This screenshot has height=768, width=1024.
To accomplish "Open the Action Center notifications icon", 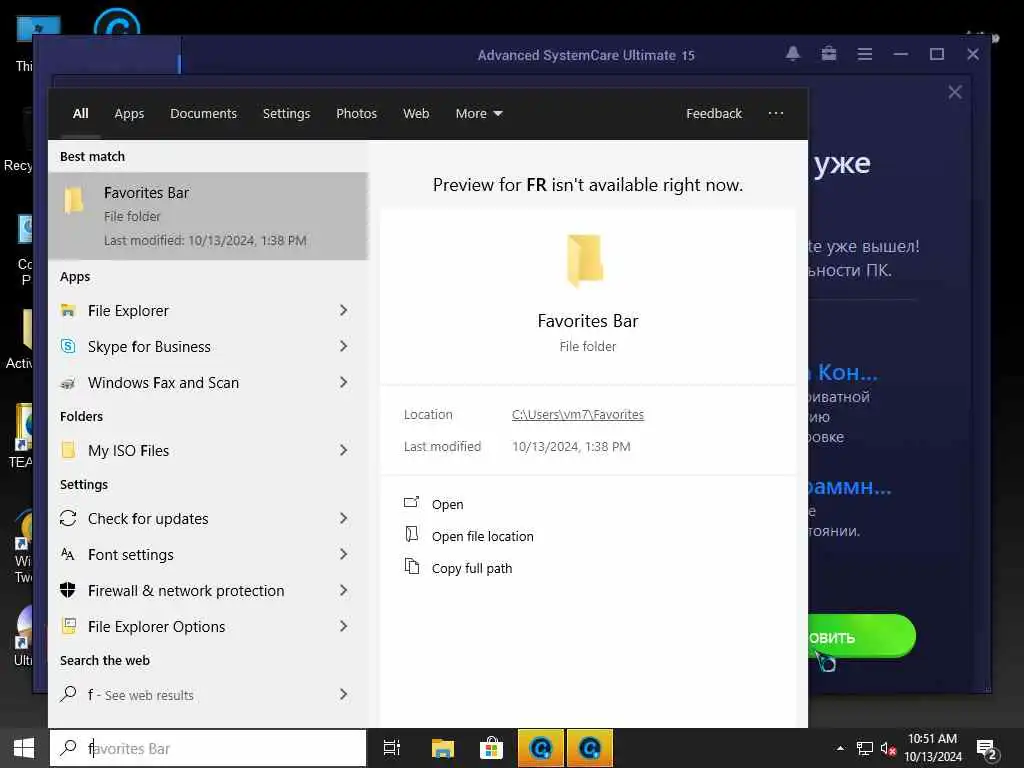I will coord(986,750).
